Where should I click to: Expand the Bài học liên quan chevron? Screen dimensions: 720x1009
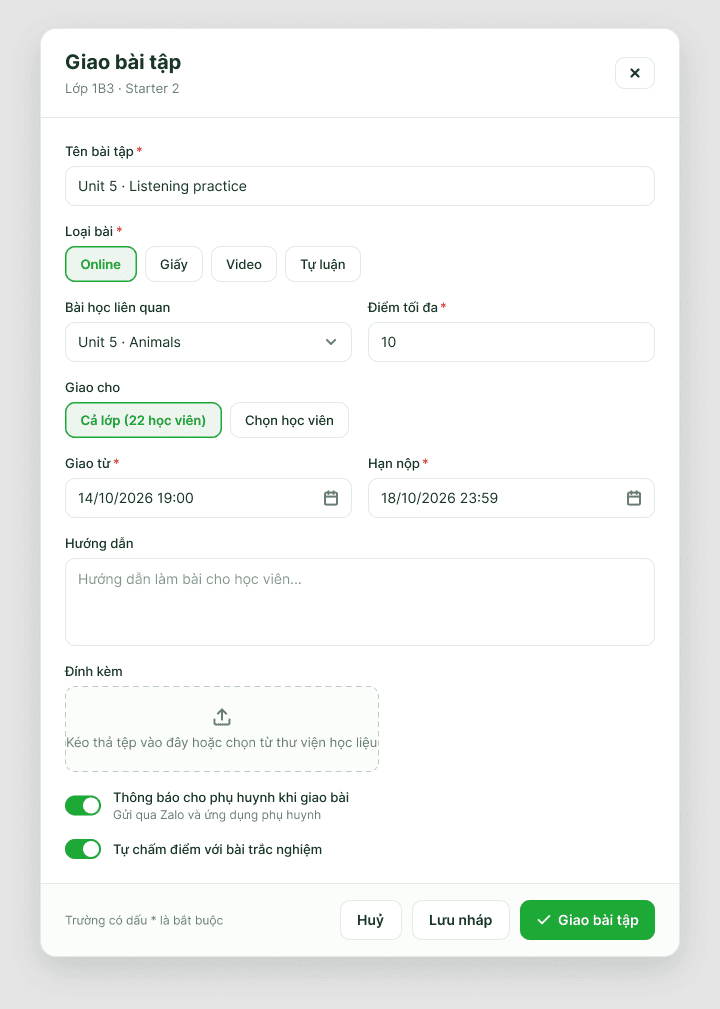[331, 342]
